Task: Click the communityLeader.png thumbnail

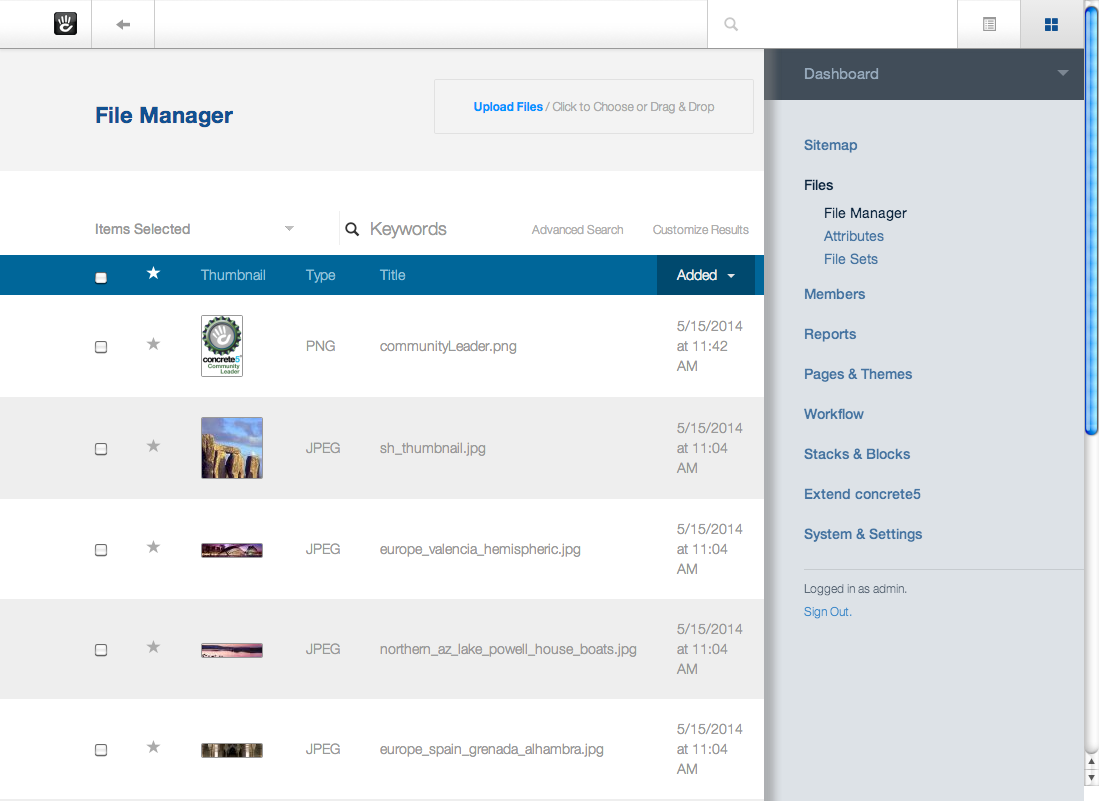Action: click(221, 346)
